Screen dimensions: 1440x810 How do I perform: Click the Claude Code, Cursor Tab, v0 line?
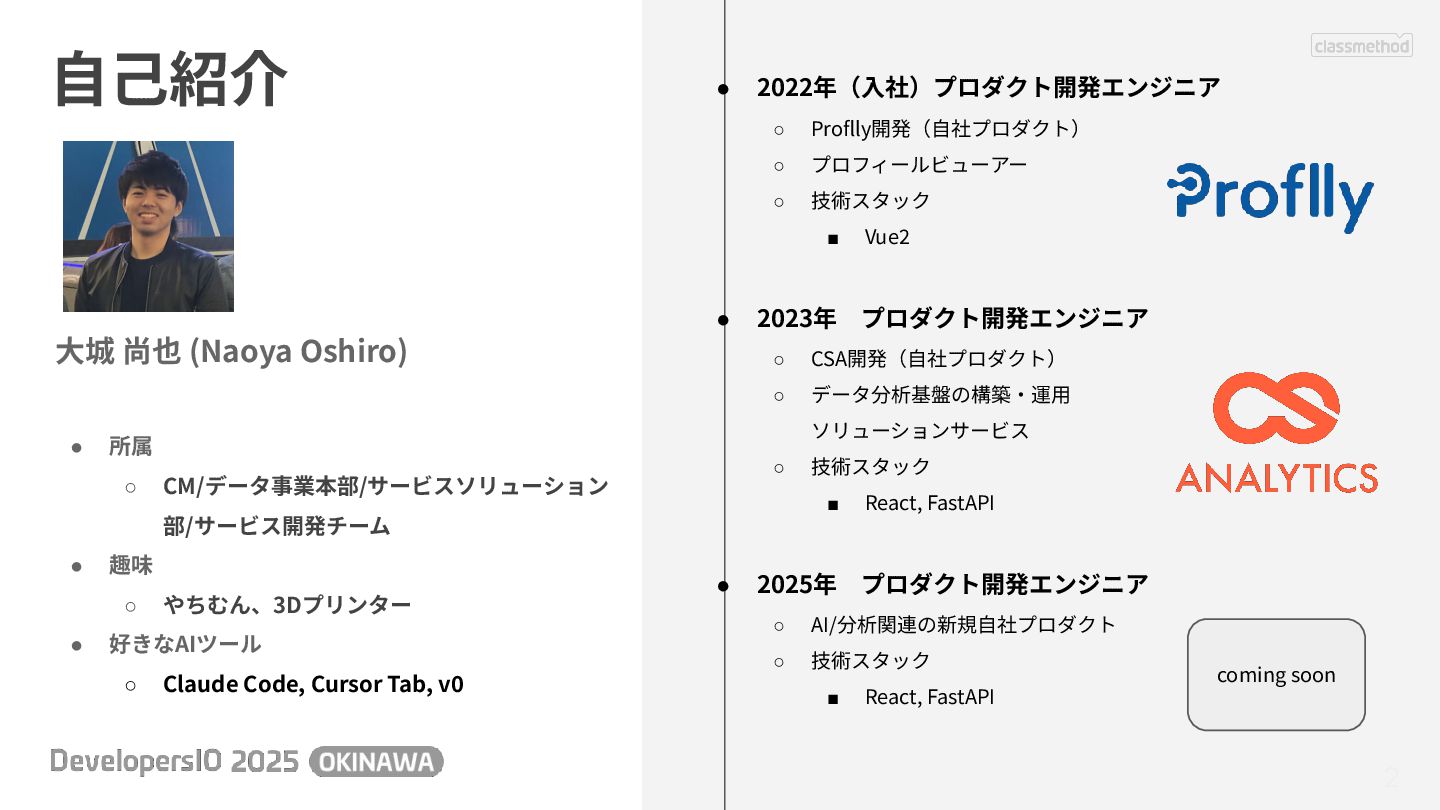click(x=313, y=684)
